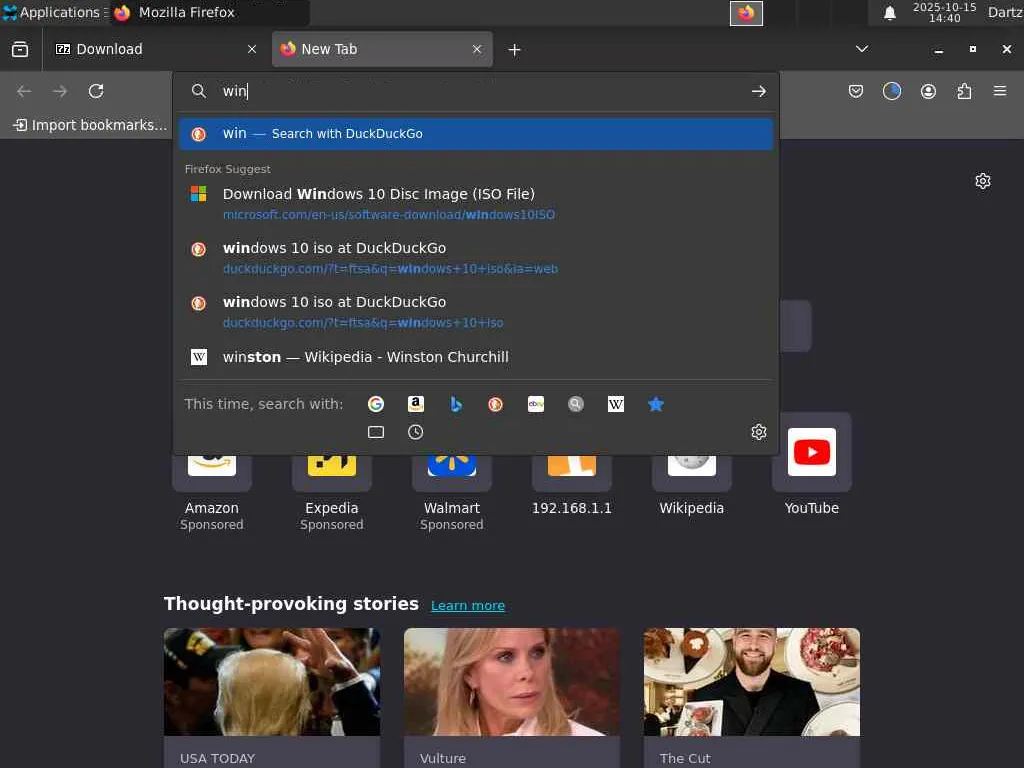
Task: Open new tab with plus button
Action: click(x=515, y=50)
